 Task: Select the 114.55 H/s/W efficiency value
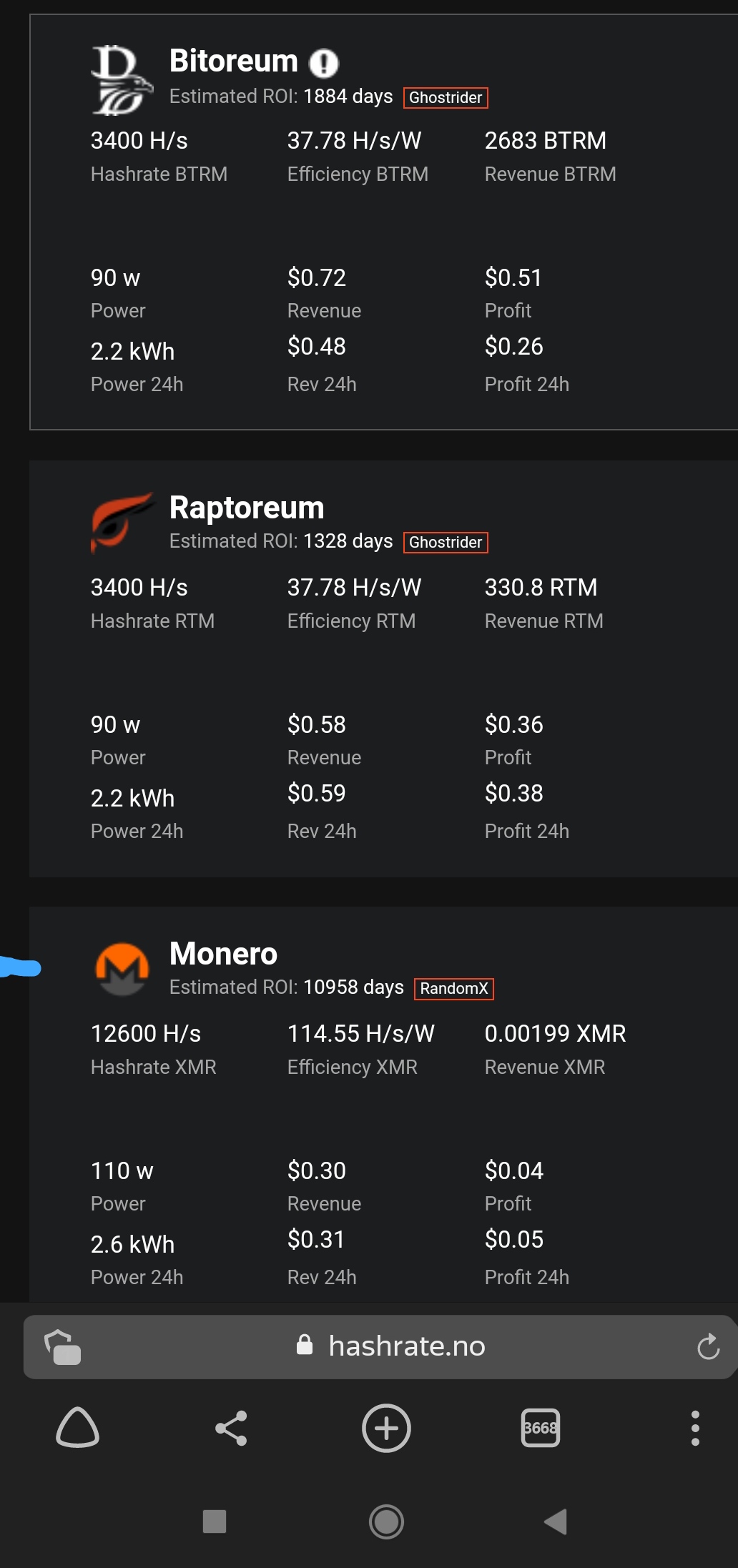[x=360, y=1034]
